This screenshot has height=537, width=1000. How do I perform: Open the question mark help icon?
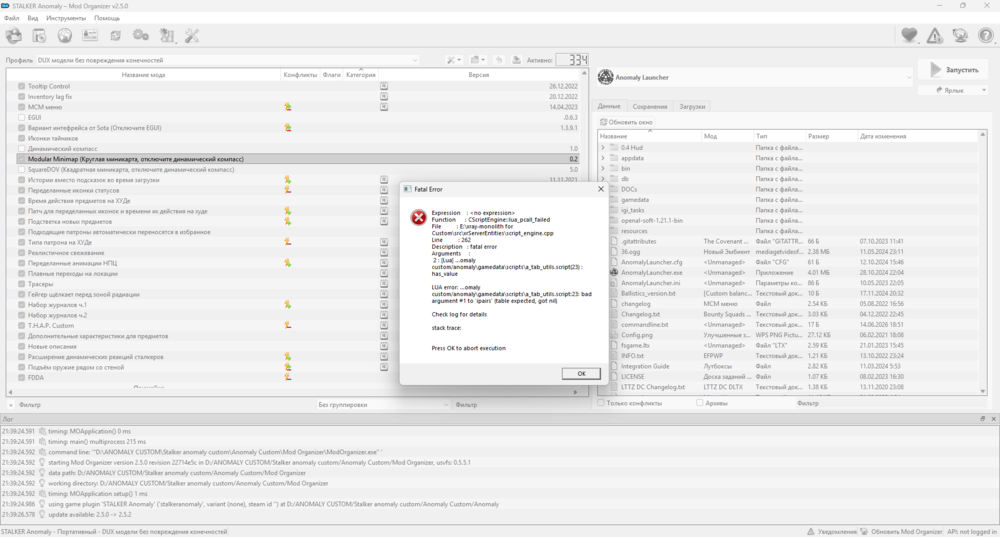pyautogui.click(x=985, y=36)
